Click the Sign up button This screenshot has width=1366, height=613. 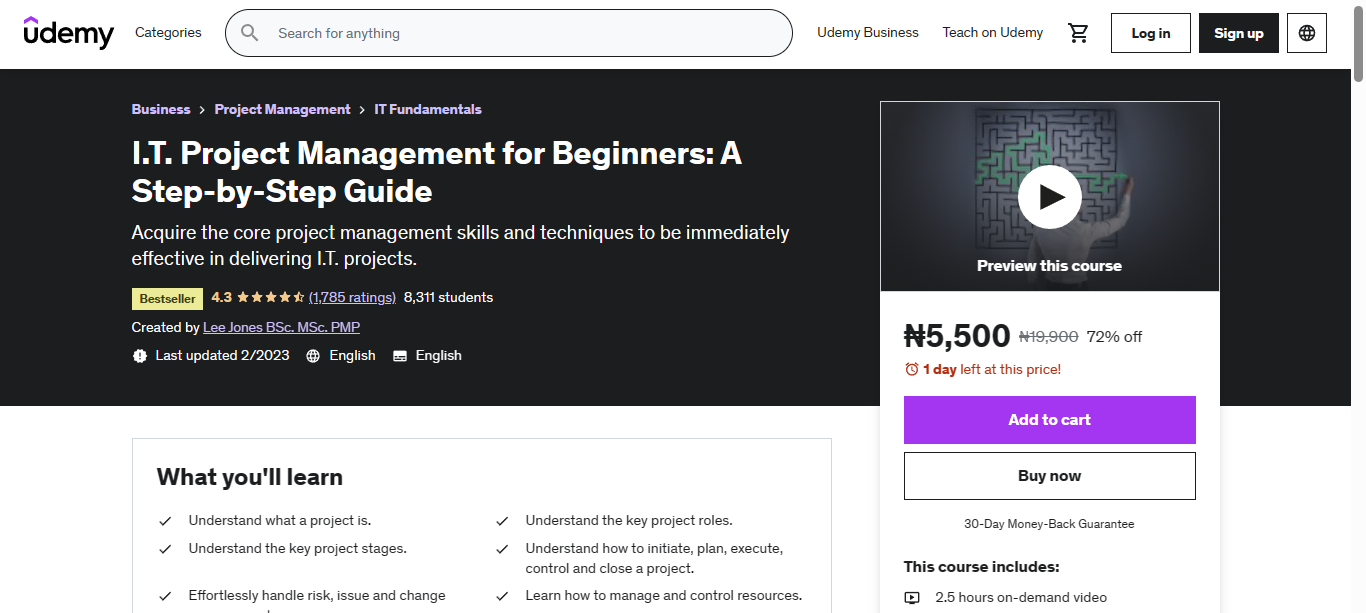click(x=1239, y=33)
